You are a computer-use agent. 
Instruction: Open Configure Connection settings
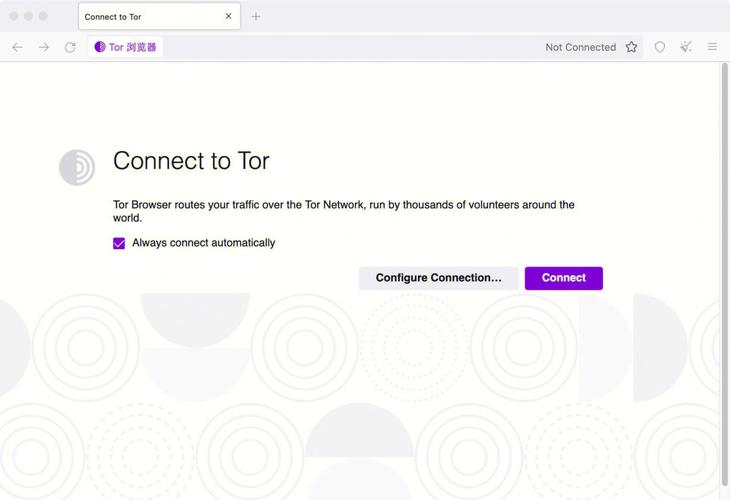(x=438, y=278)
